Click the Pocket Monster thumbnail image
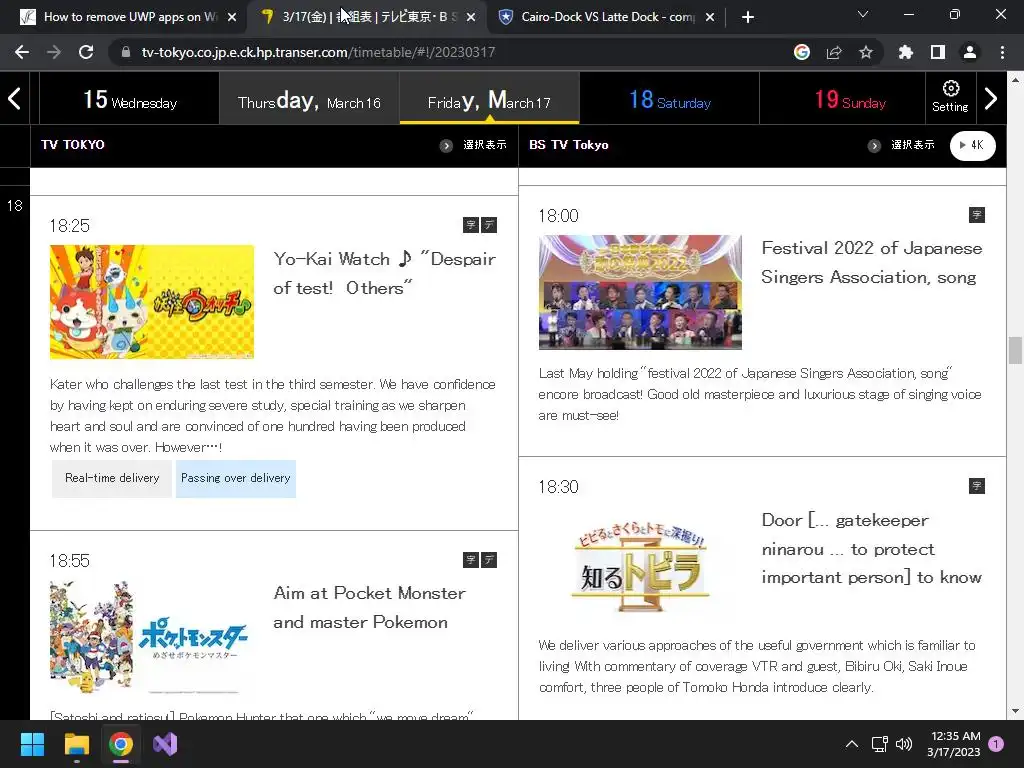 click(152, 637)
